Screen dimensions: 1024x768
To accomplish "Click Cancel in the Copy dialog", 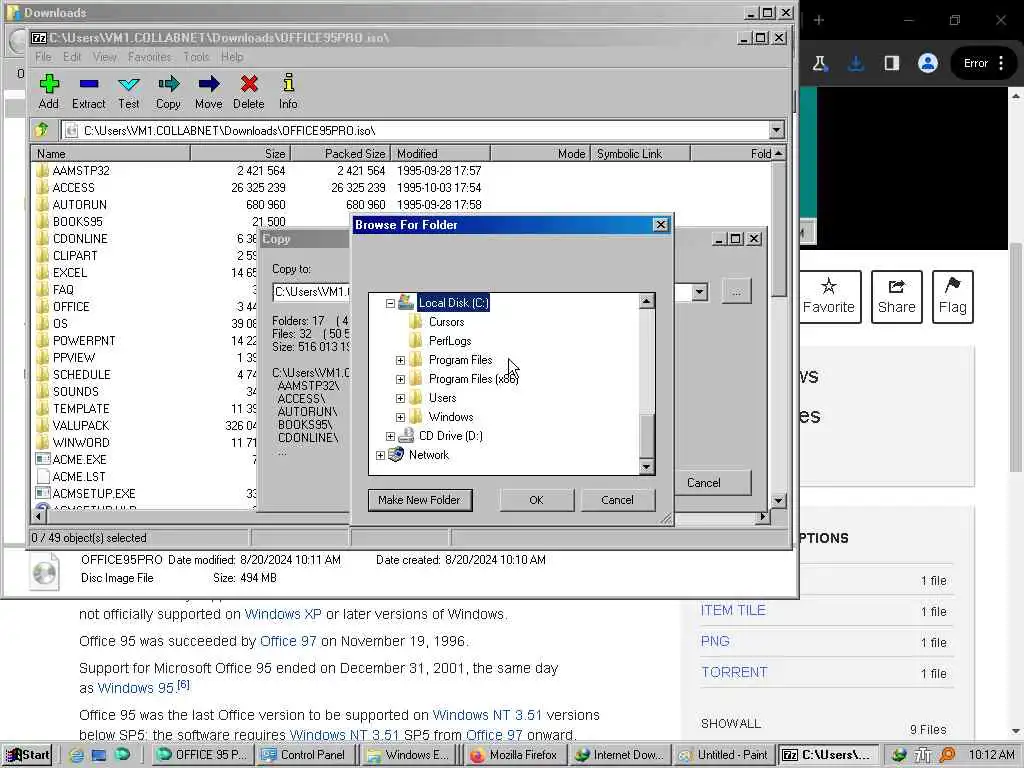I will (x=712, y=483).
